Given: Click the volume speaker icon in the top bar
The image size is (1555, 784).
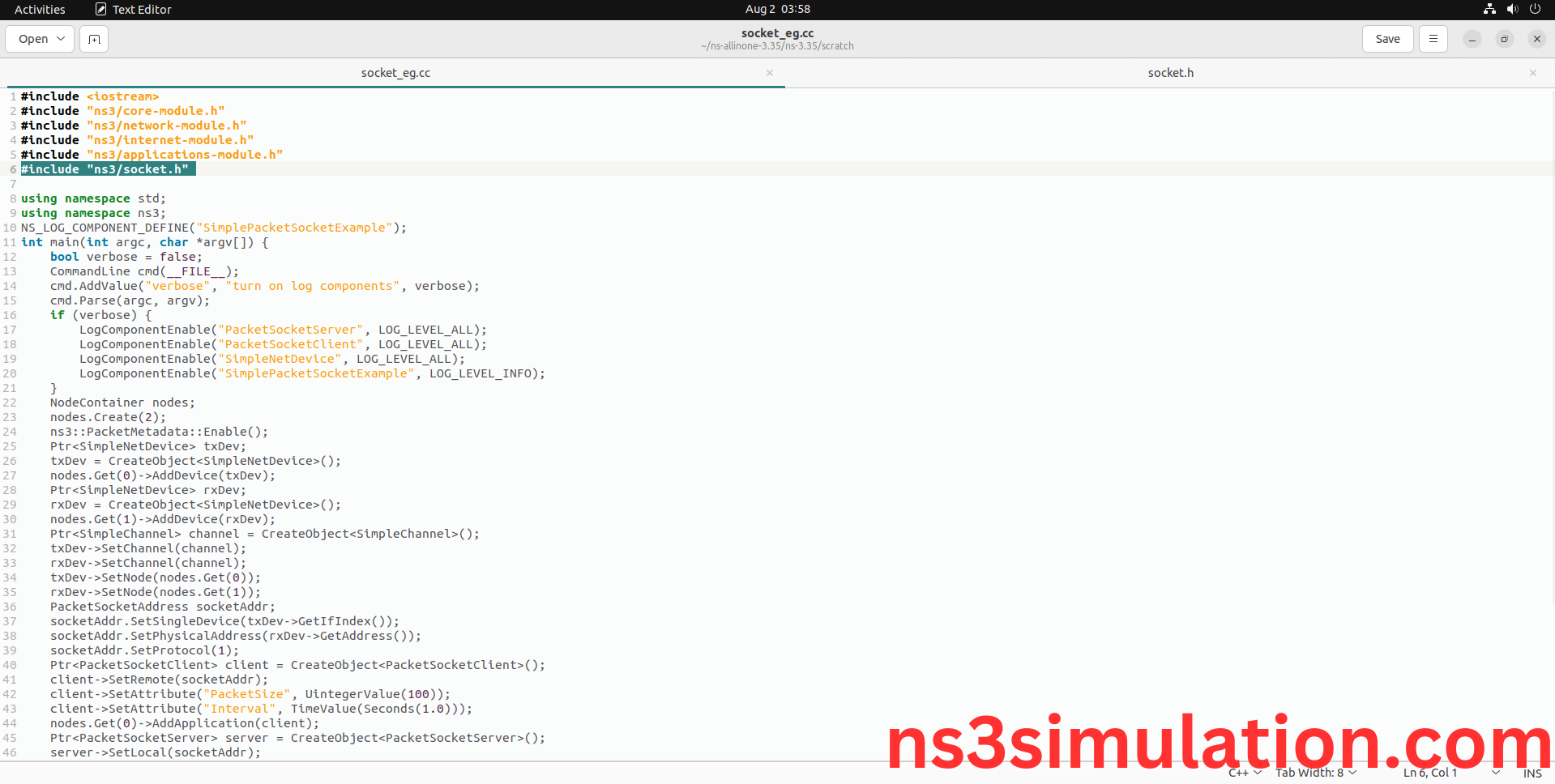Looking at the screenshot, I should 1512,9.
